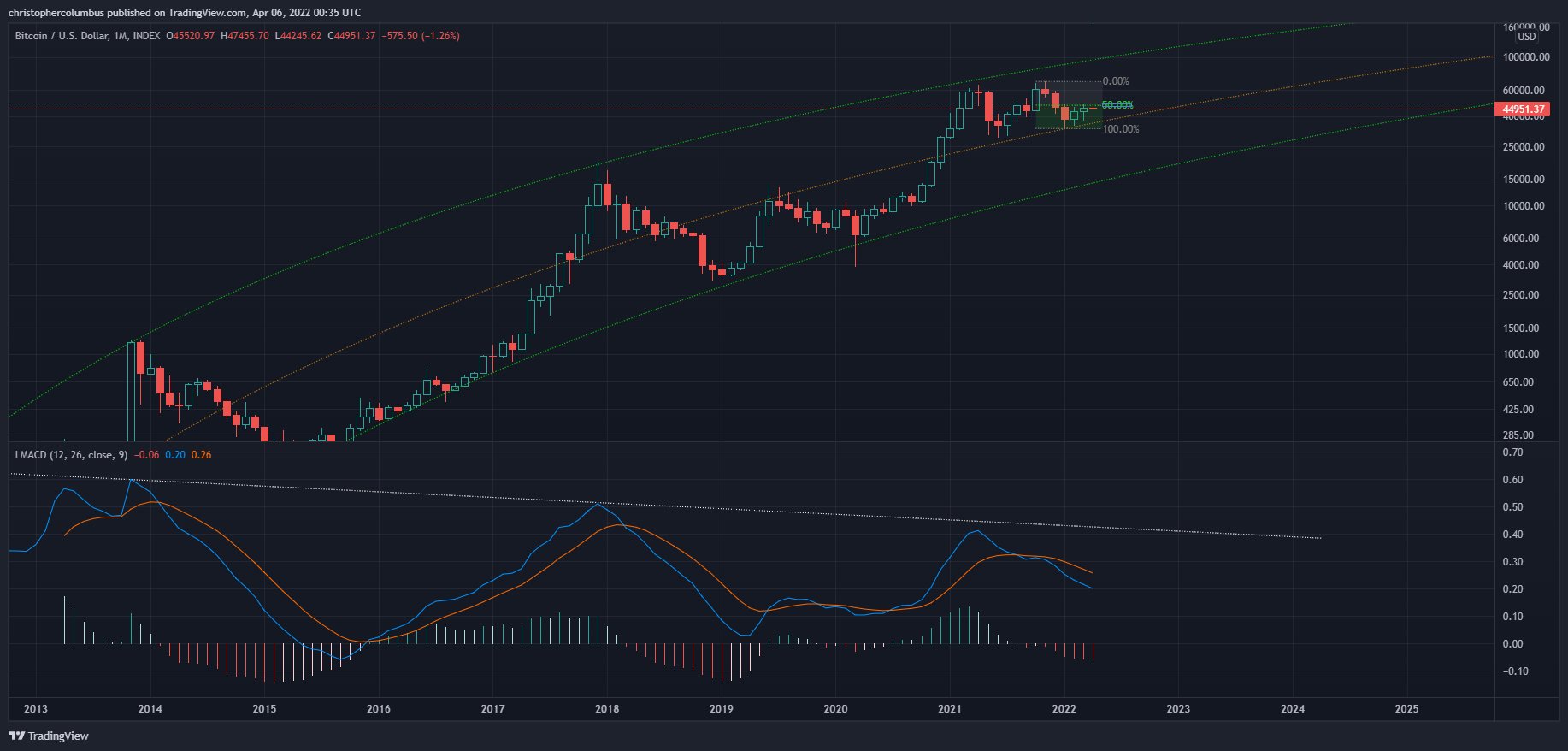Click the current price label 44951.37 on the axis
Screen dimensions: 1568x751
(x=1524, y=109)
